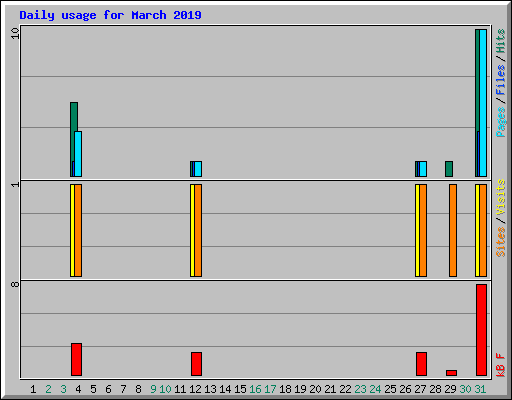Click green weekend day label '24'

click(x=375, y=389)
